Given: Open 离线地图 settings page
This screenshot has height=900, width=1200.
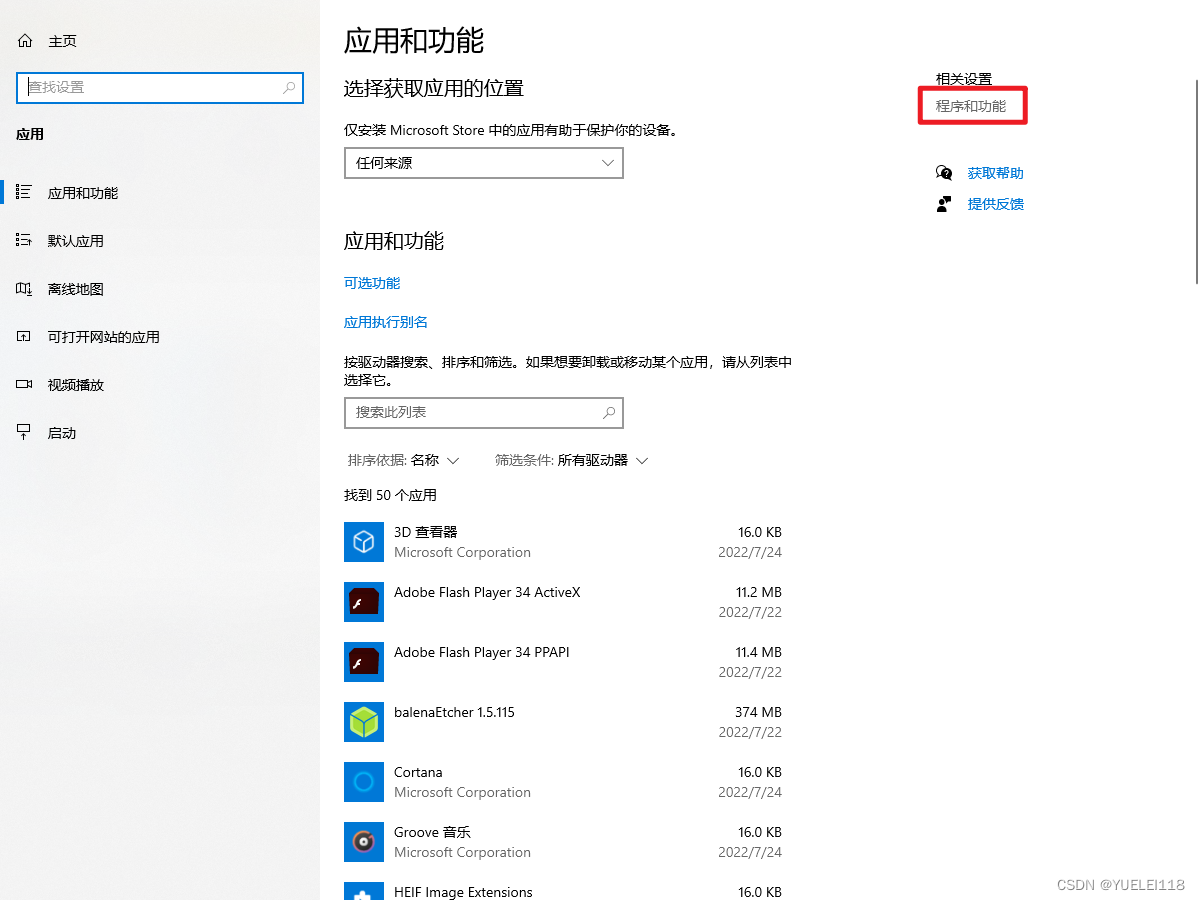Looking at the screenshot, I should tap(76, 289).
